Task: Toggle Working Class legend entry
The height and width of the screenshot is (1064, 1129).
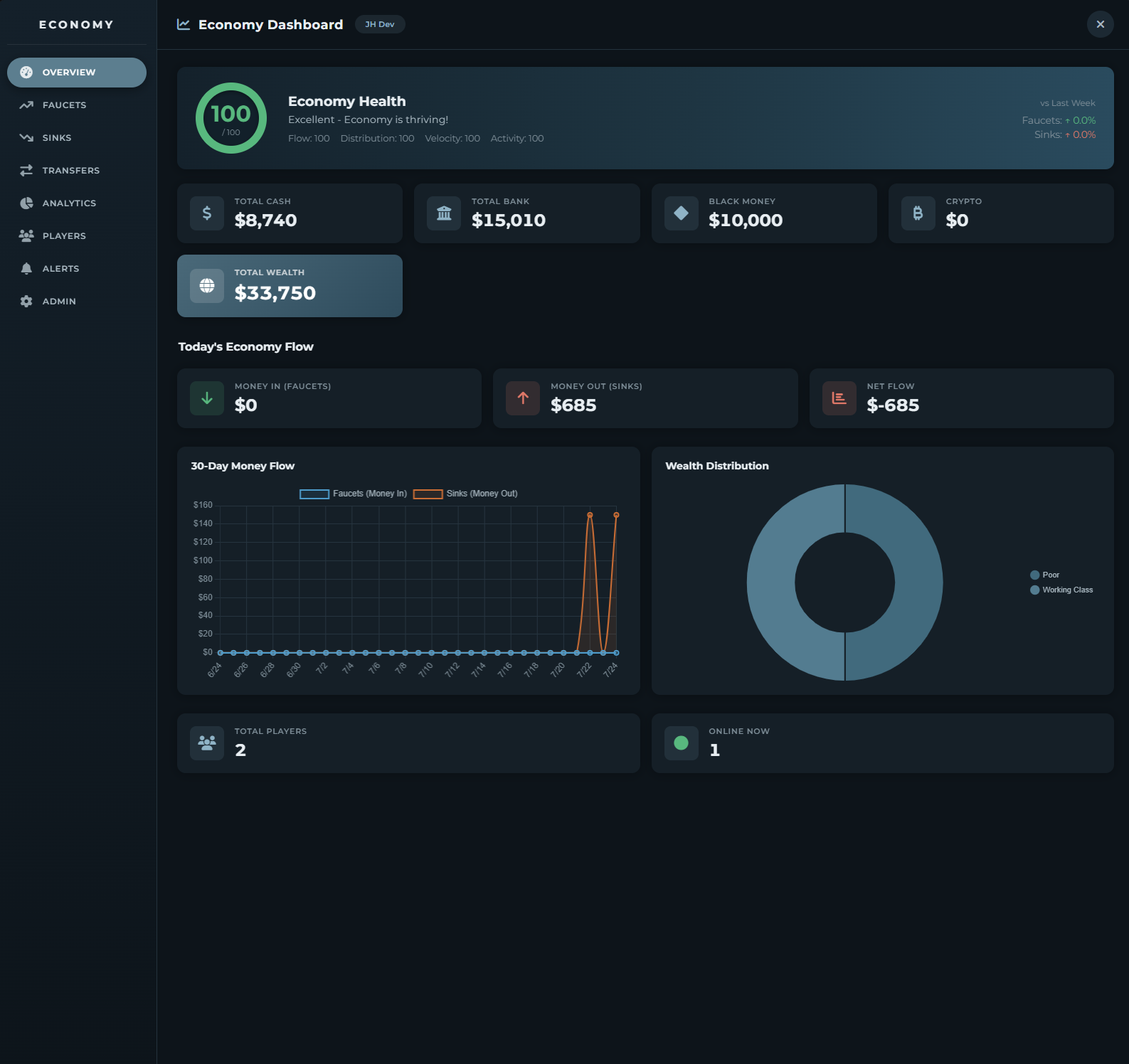Action: (x=1061, y=590)
